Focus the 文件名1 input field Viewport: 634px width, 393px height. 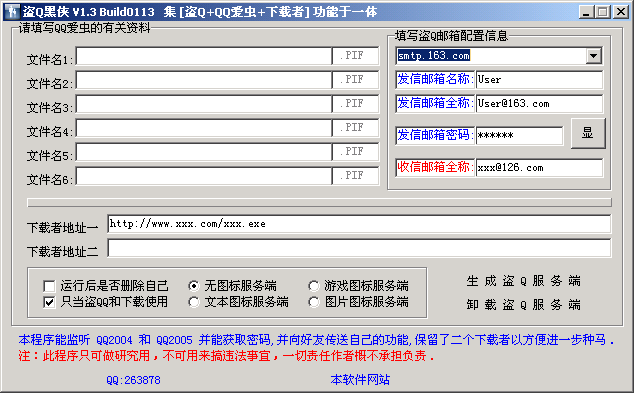click(204, 56)
